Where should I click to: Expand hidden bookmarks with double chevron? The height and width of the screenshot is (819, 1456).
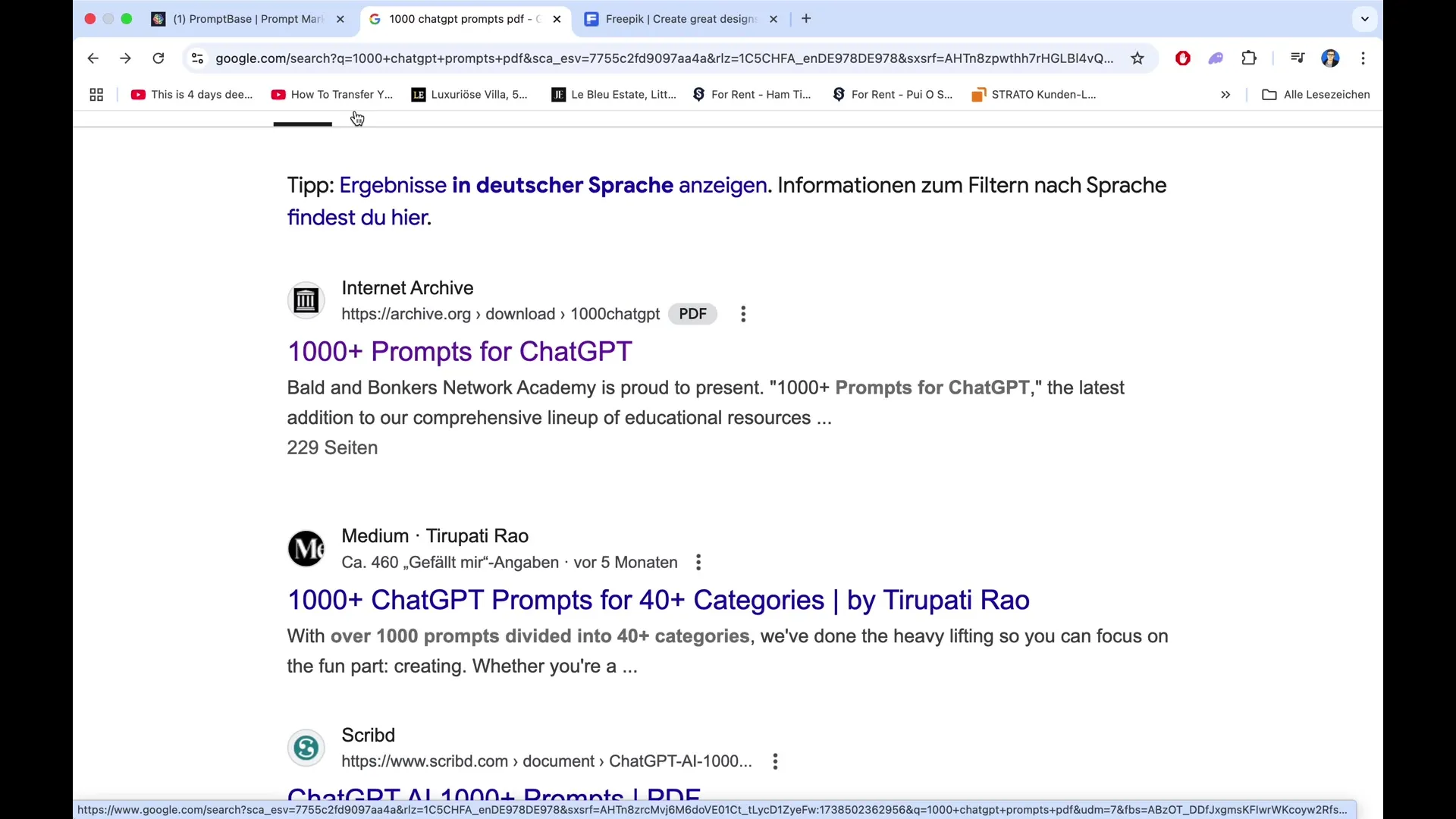(1225, 95)
